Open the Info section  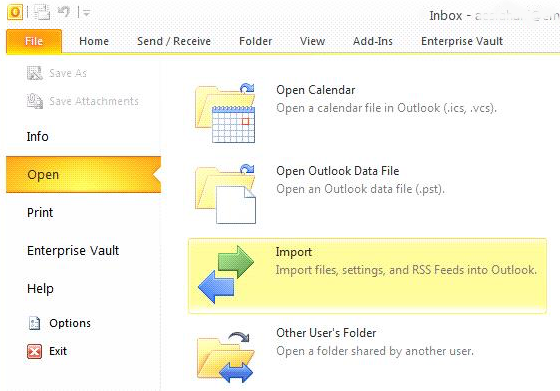(38, 136)
